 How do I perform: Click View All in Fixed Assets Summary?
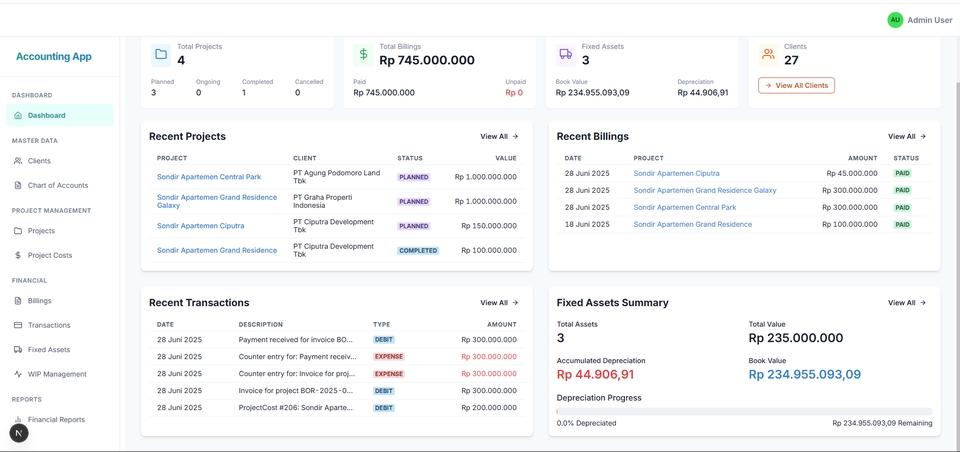pos(907,303)
